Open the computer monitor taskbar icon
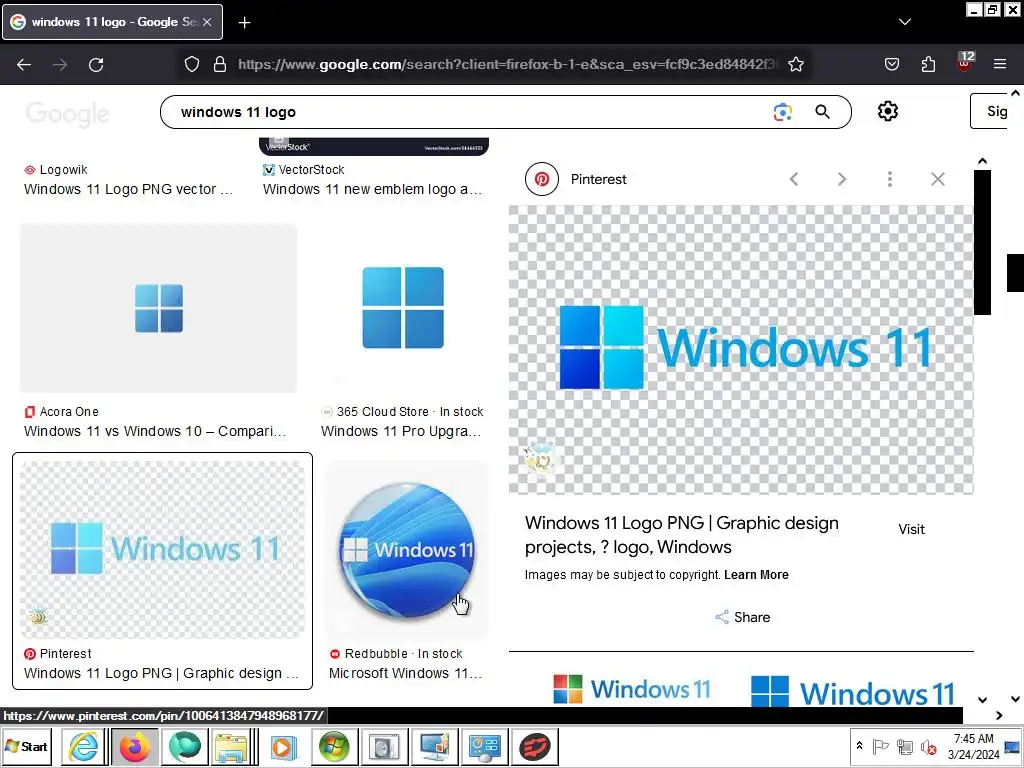This screenshot has height=768, width=1024. click(x=434, y=746)
